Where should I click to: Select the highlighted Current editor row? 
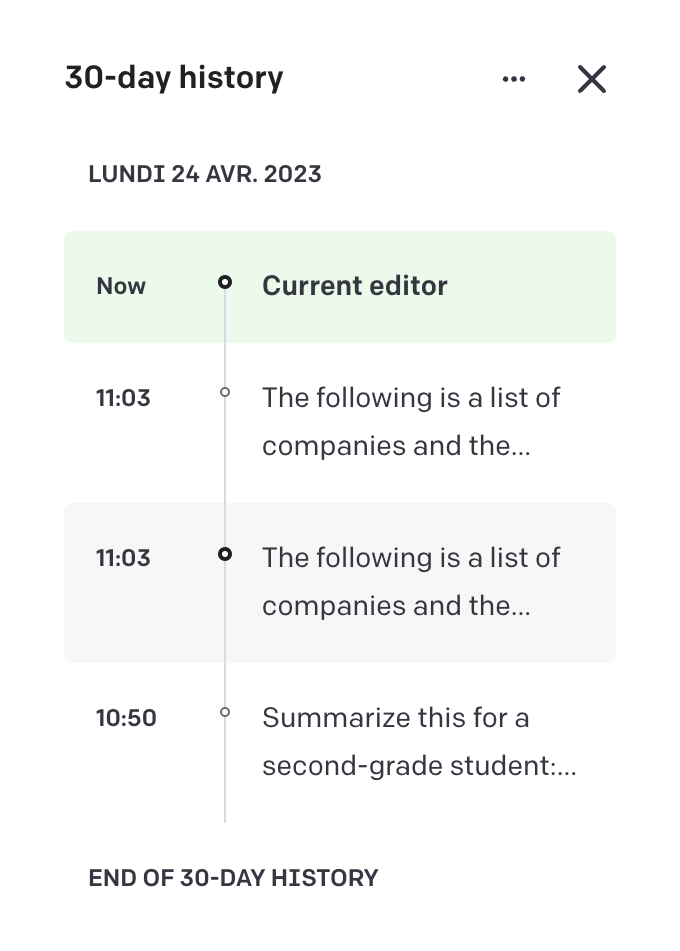coord(340,286)
